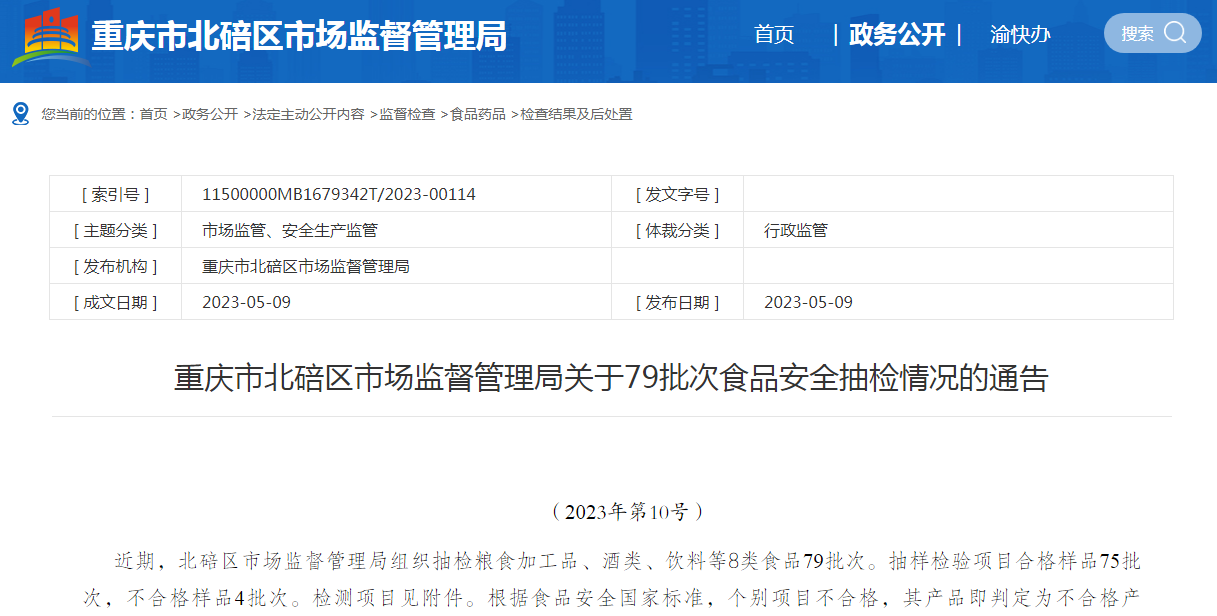This screenshot has height=616, width=1217.
Task: Click the 搜索 search field
Action: 1138,34
